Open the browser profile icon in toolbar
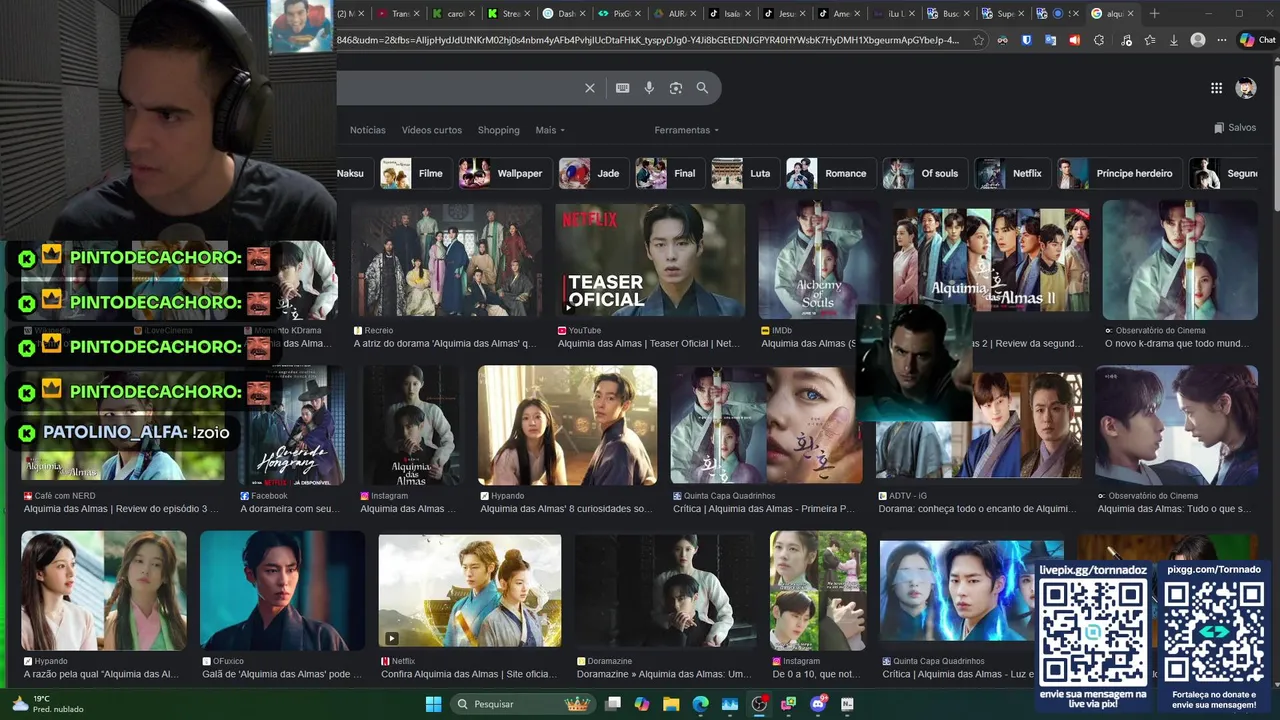 pyautogui.click(x=1198, y=40)
